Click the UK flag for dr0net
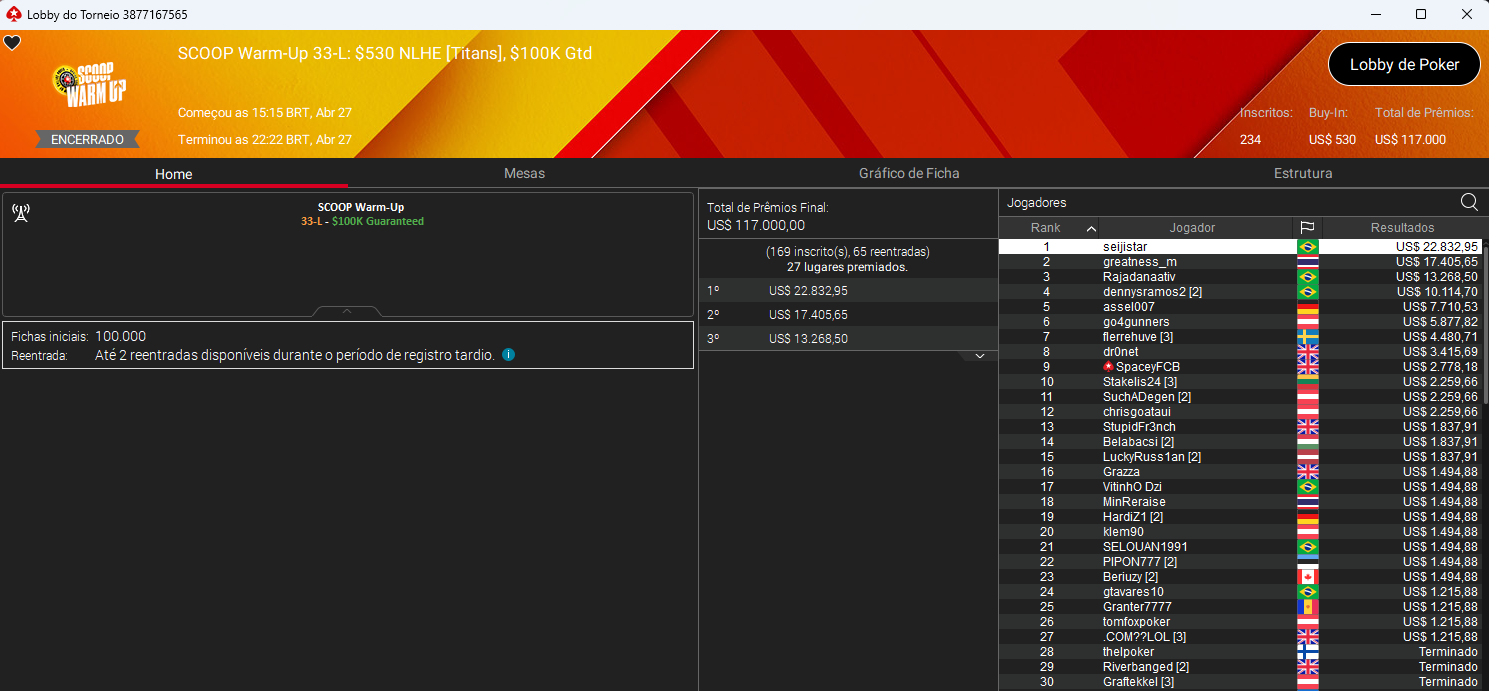The width and height of the screenshot is (1489, 691). [x=1307, y=352]
